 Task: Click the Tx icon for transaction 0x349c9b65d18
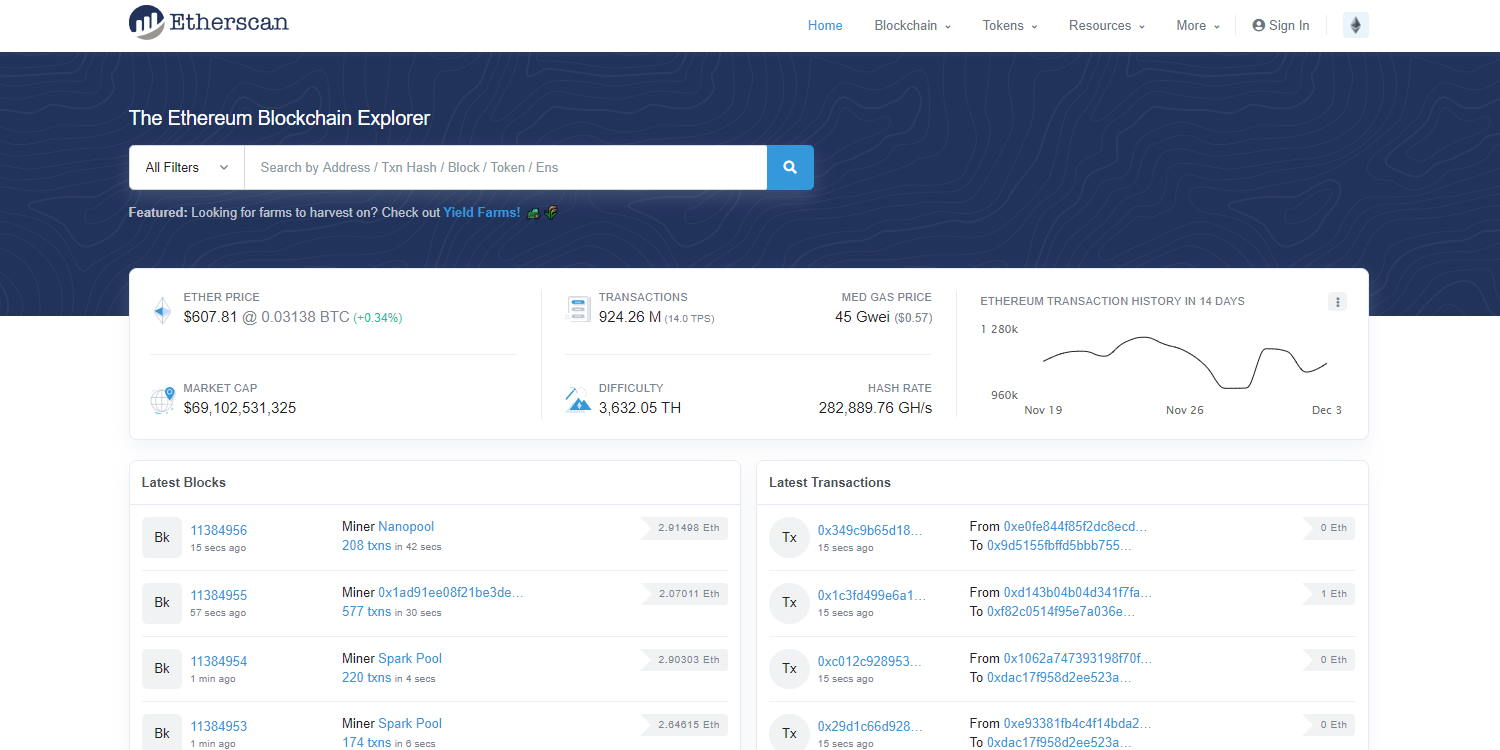pos(789,537)
